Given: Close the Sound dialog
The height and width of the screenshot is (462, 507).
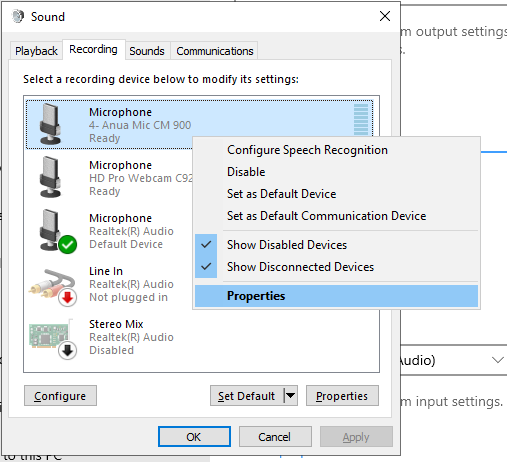Looking at the screenshot, I should click(x=385, y=16).
